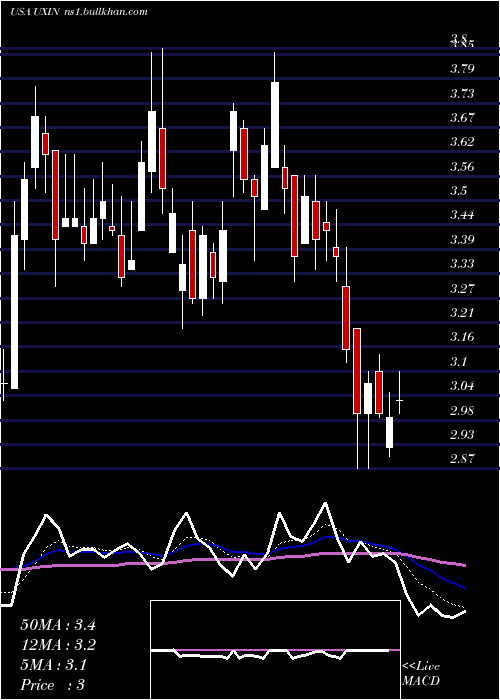Click the Price : 3 readout
This screenshot has height=700, width=500.
(x=53, y=685)
